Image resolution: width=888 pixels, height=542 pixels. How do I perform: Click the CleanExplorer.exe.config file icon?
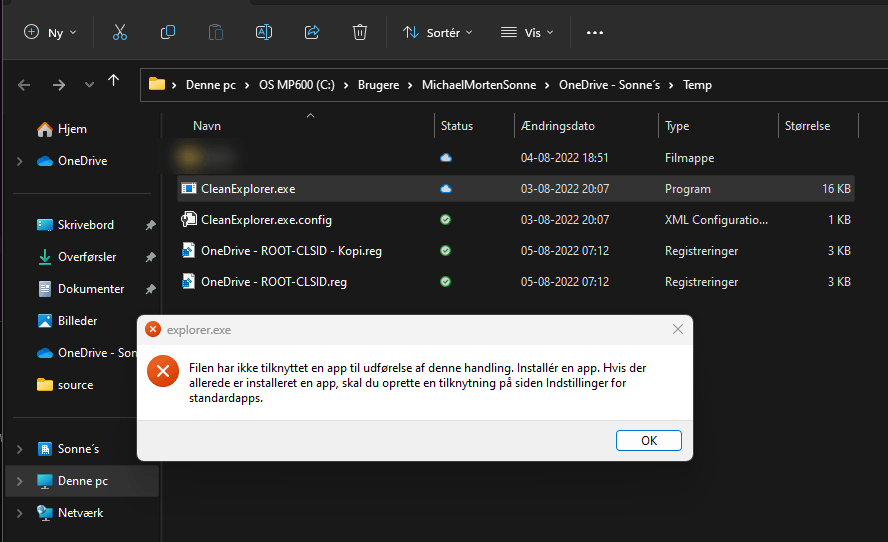[189, 219]
